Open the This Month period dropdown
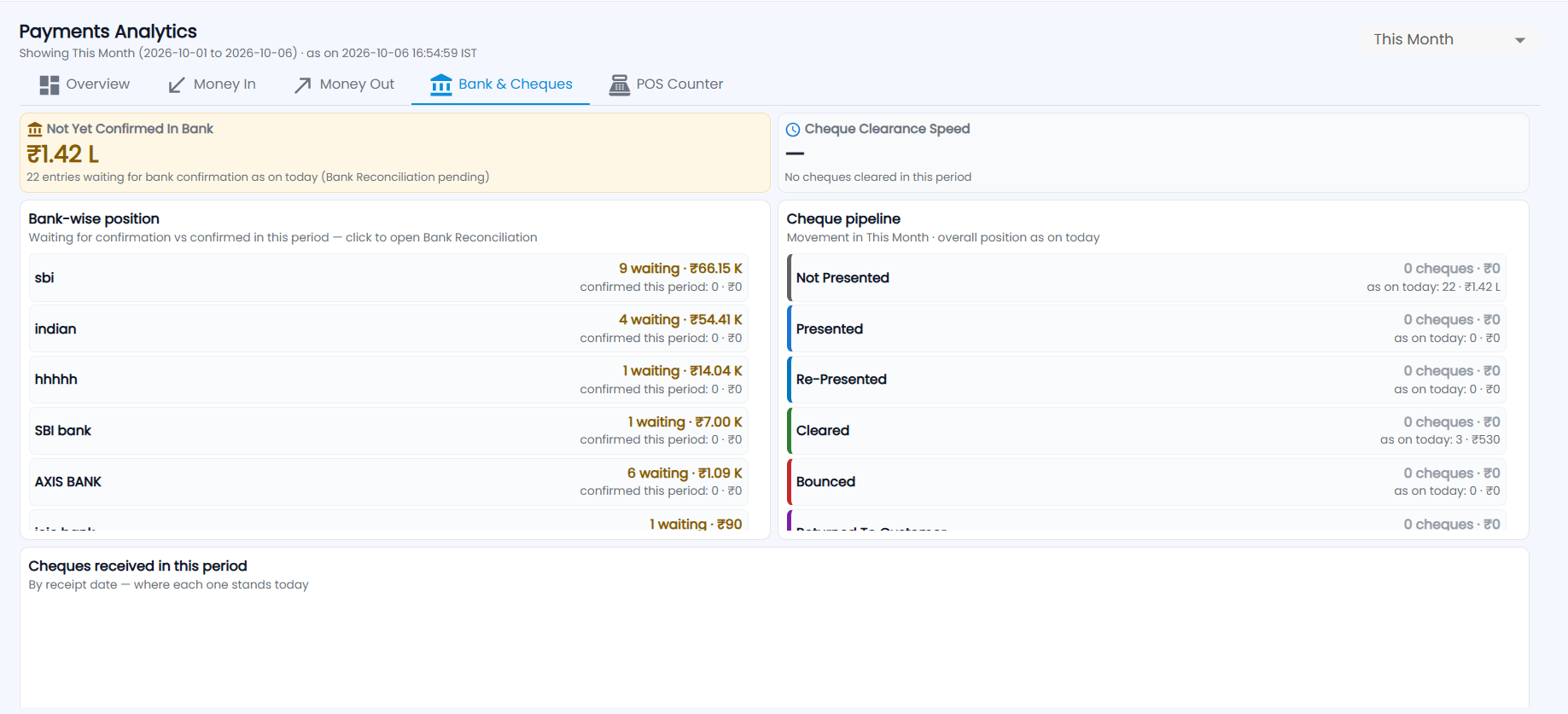This screenshot has height=714, width=1568. pos(1449,39)
